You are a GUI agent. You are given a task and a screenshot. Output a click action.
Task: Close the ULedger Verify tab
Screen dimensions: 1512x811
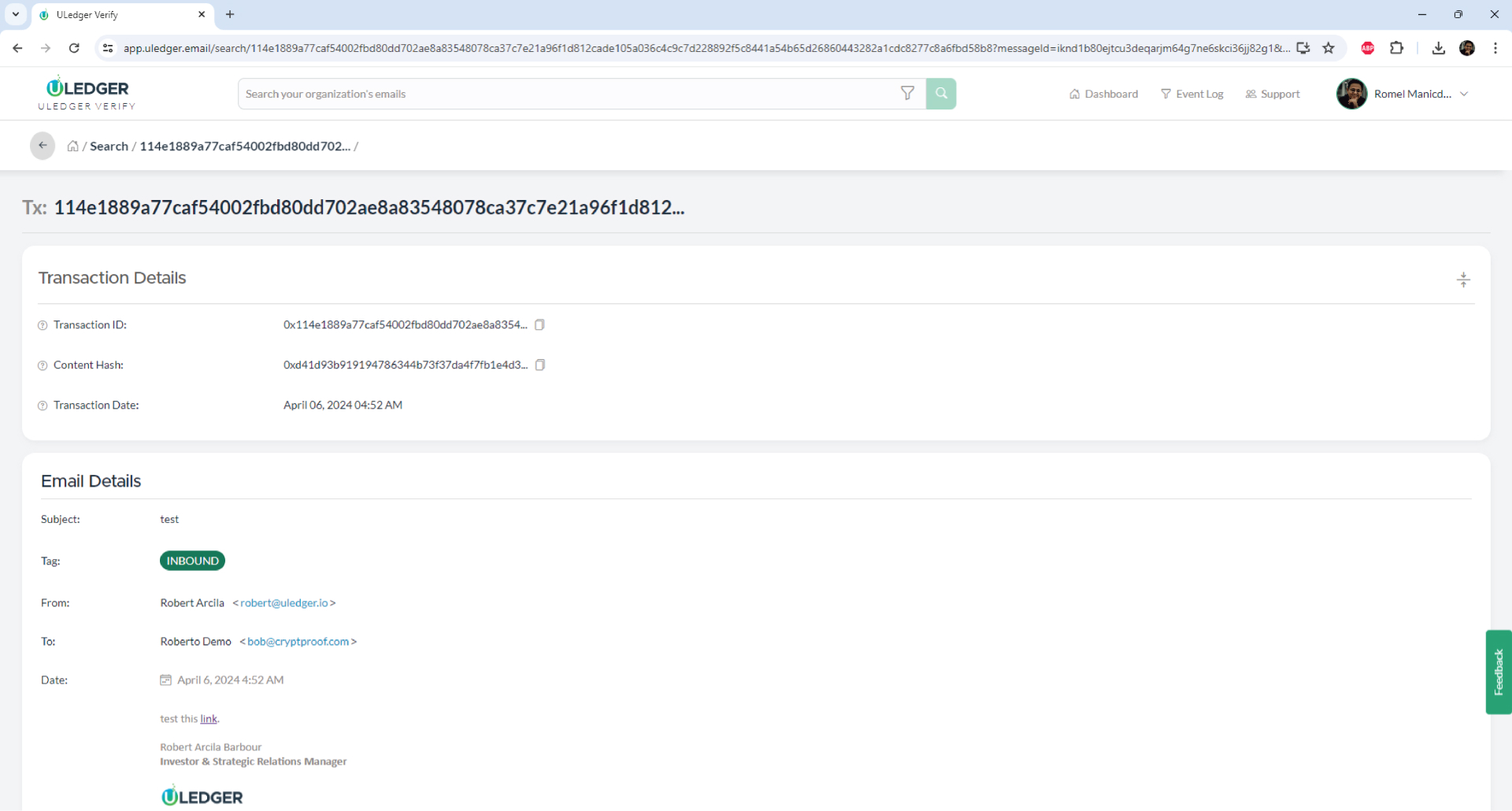coord(202,14)
